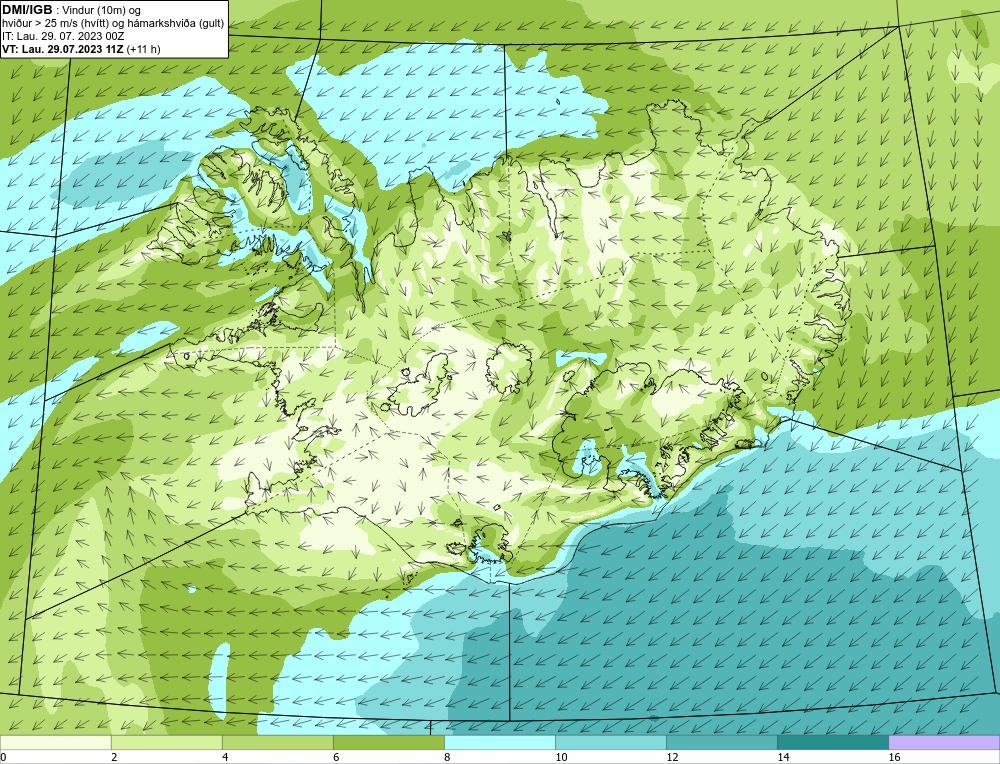
Task: Click the 'hviður > 25 m/s (hvítt)' legend text
Action: pyautogui.click(x=54, y=24)
